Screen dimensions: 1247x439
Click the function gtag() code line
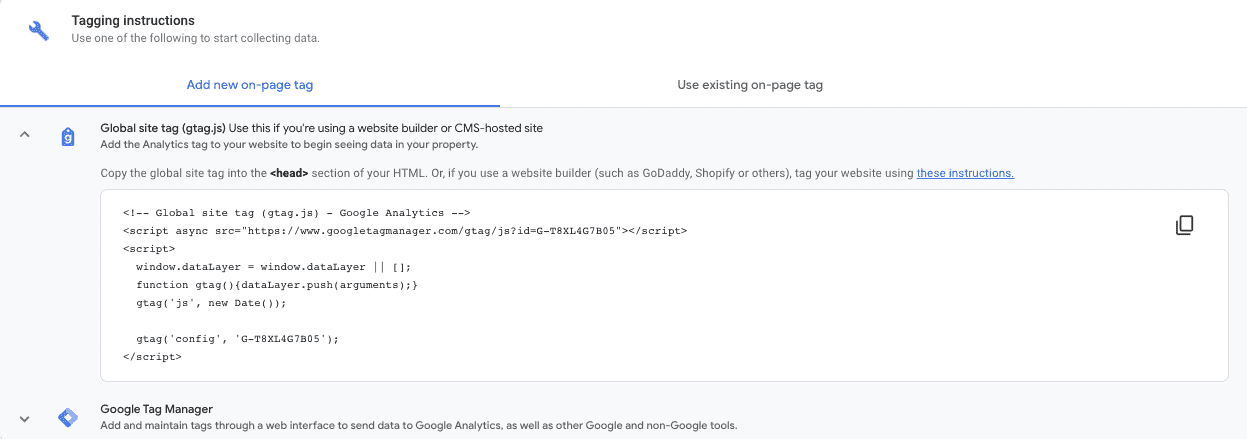tap(276, 285)
